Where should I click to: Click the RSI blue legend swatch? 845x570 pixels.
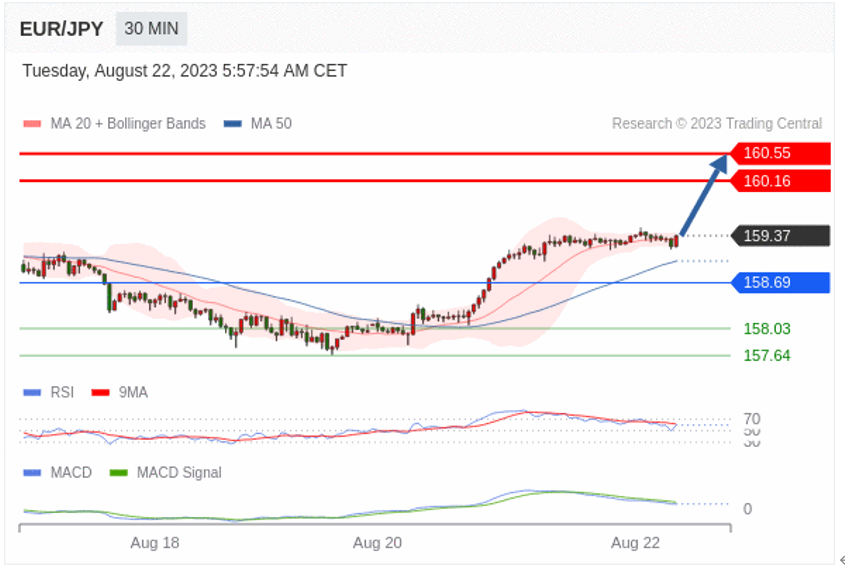[x=32, y=392]
